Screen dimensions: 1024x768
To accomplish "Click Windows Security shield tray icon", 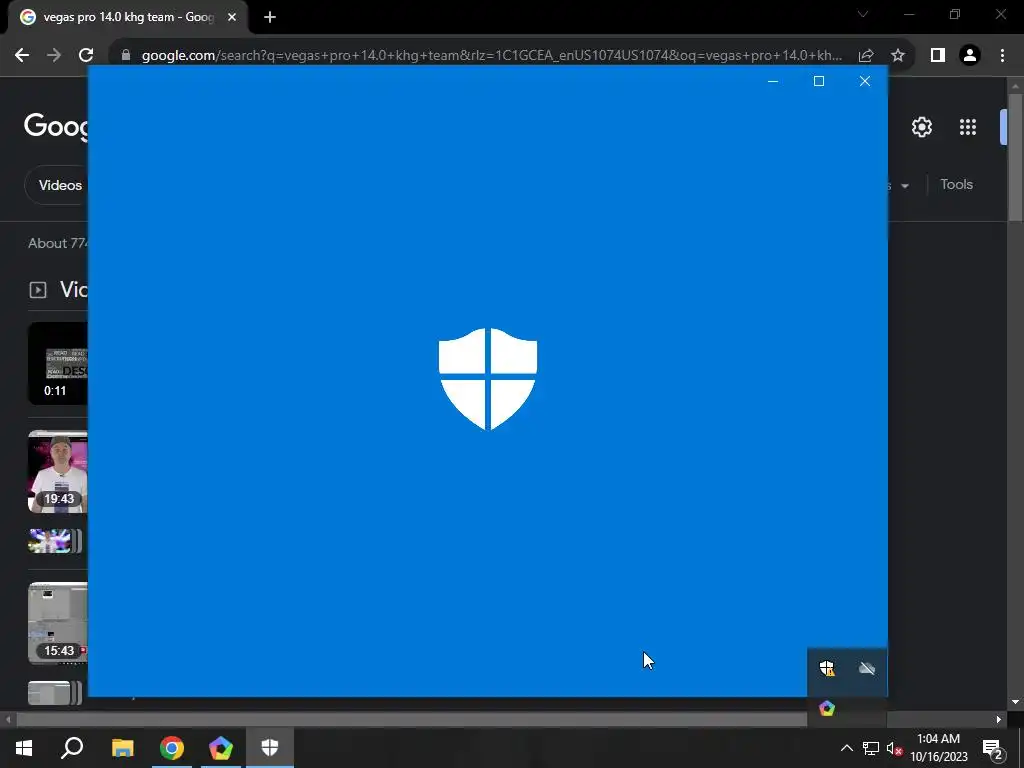I will click(x=827, y=668).
